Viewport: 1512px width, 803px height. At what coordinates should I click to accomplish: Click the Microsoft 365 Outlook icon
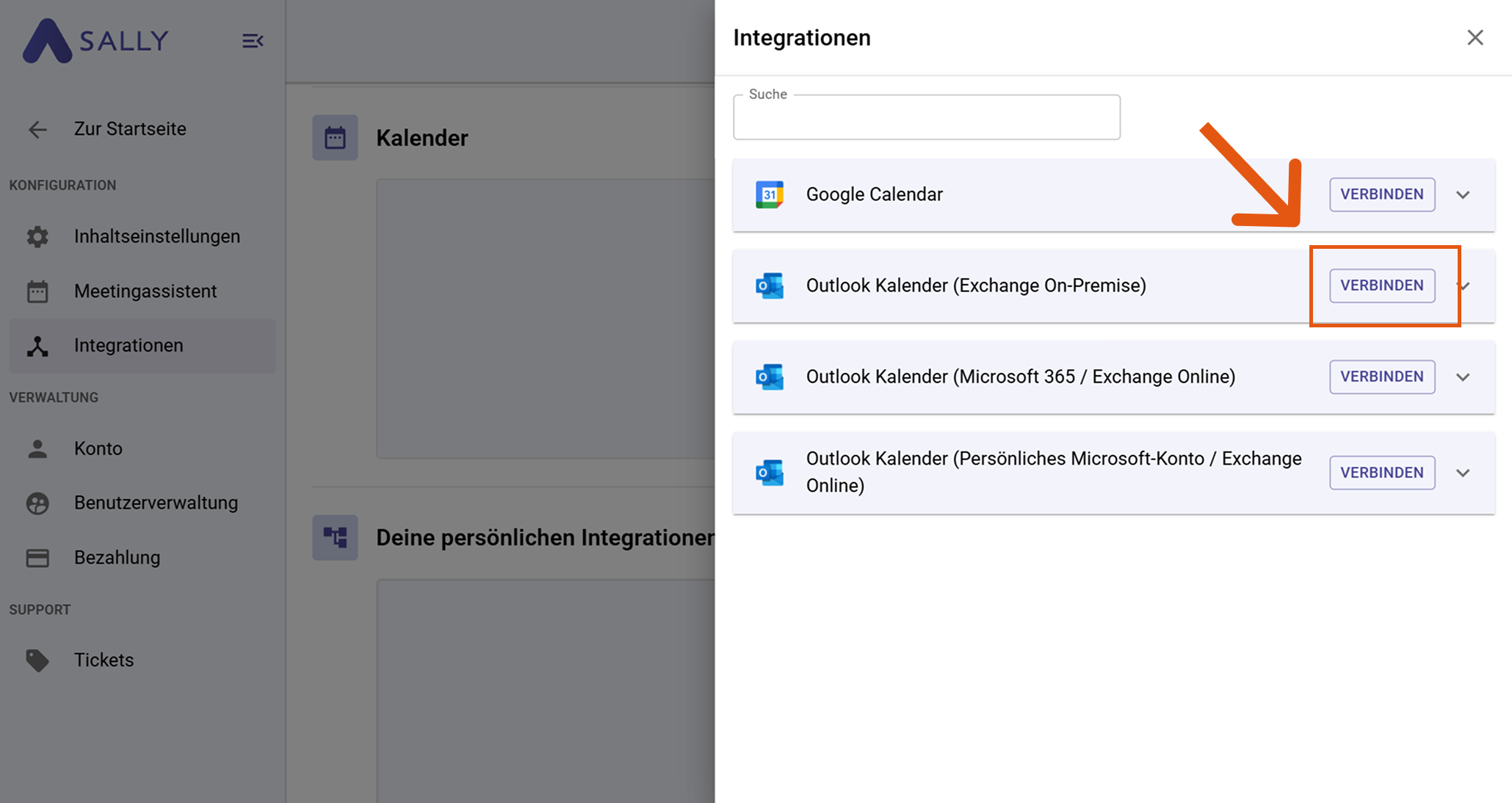[x=770, y=377]
